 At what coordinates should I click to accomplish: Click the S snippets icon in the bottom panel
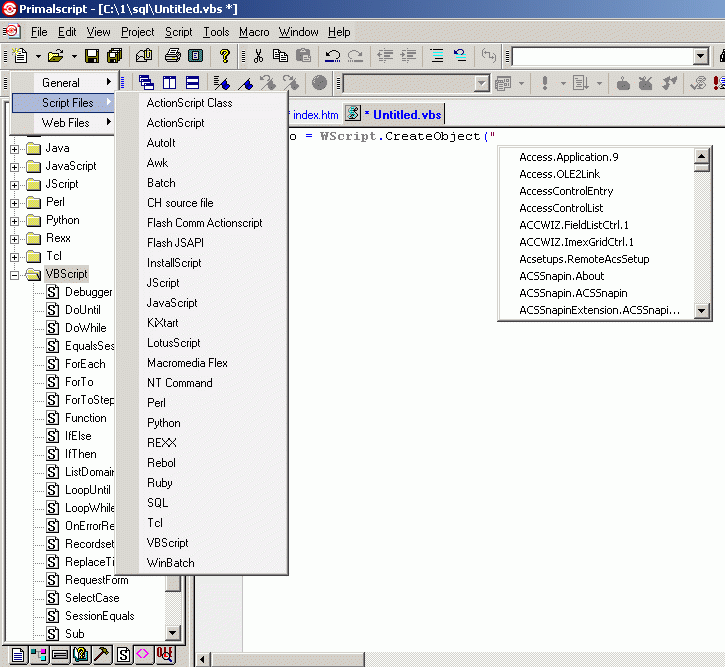pos(123,655)
